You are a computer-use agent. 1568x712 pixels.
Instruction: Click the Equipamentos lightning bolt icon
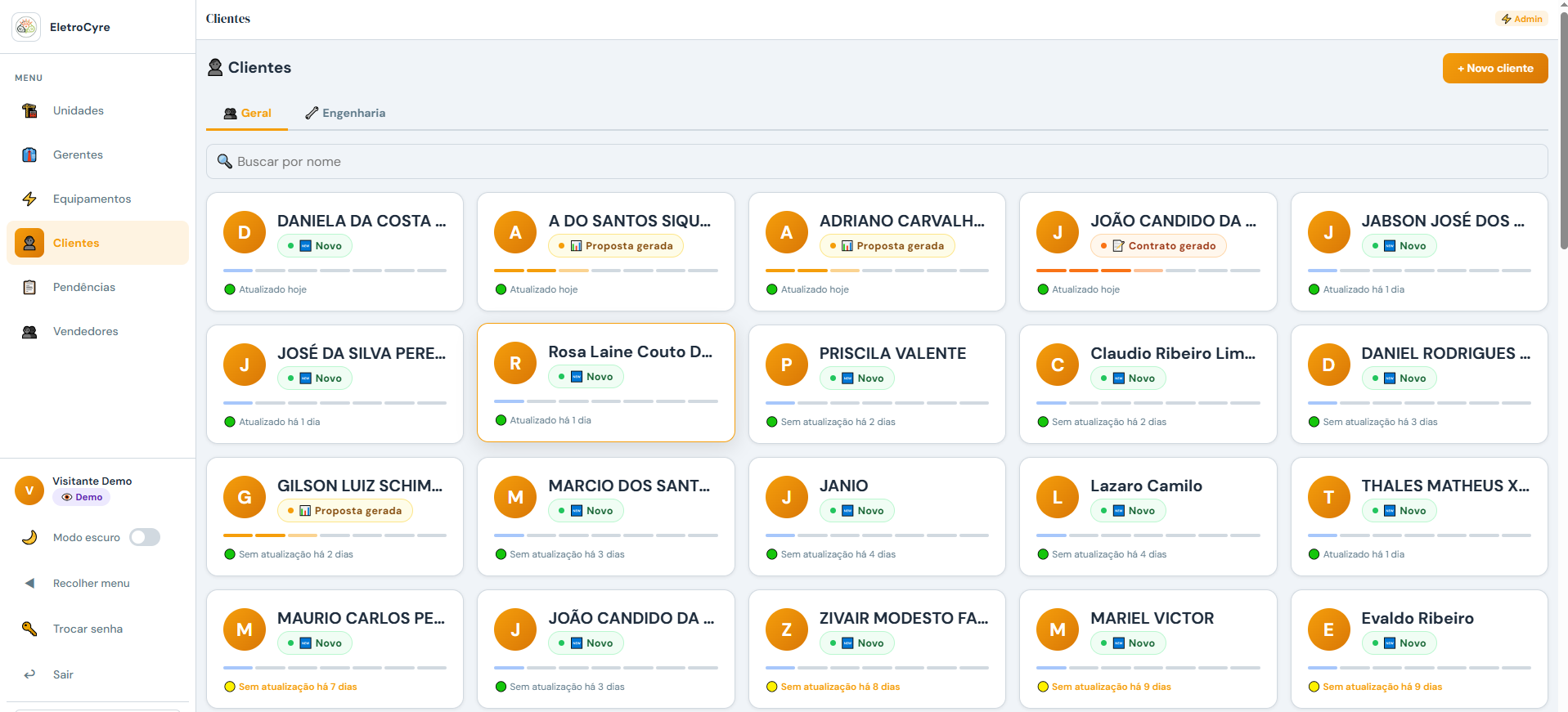pos(29,199)
